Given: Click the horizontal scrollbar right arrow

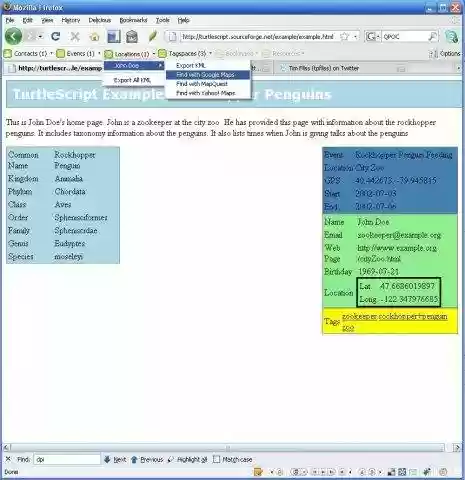Looking at the screenshot, I should [457, 447].
